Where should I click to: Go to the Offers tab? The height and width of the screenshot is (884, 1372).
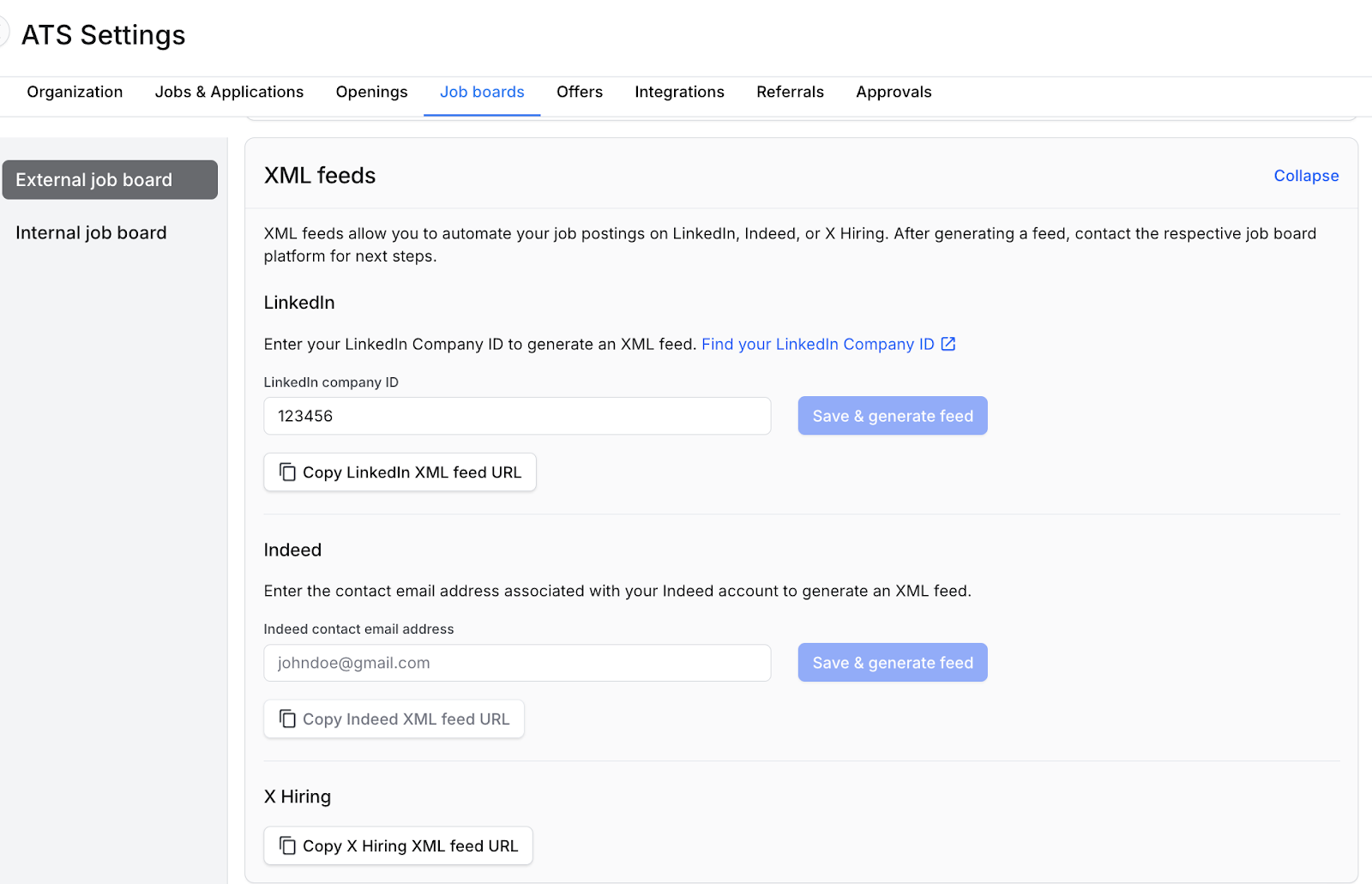point(580,92)
